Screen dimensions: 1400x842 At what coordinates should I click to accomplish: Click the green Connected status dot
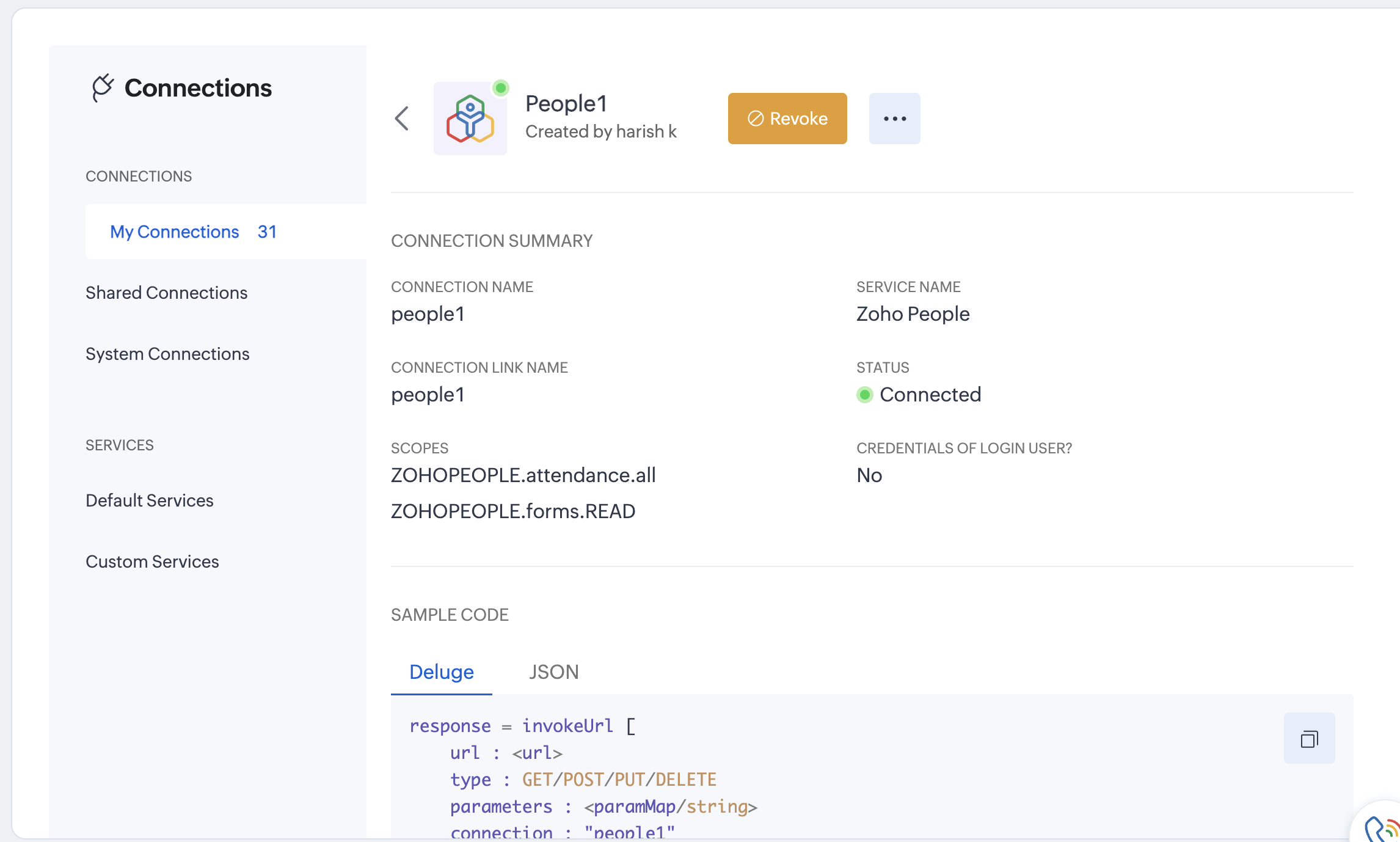[x=864, y=395]
